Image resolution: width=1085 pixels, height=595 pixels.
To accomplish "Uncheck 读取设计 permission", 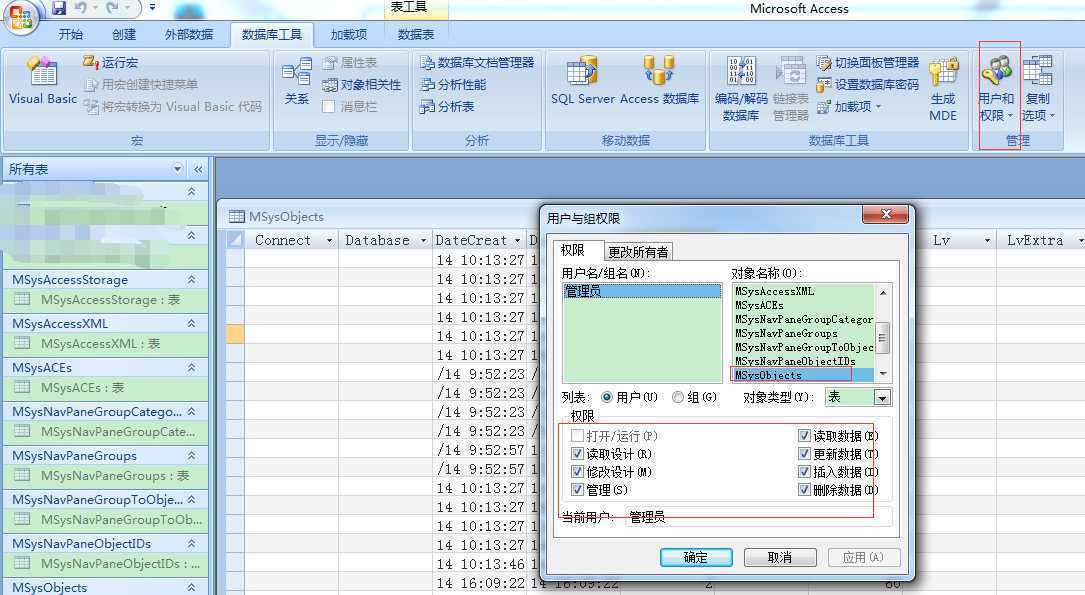I will [x=577, y=454].
